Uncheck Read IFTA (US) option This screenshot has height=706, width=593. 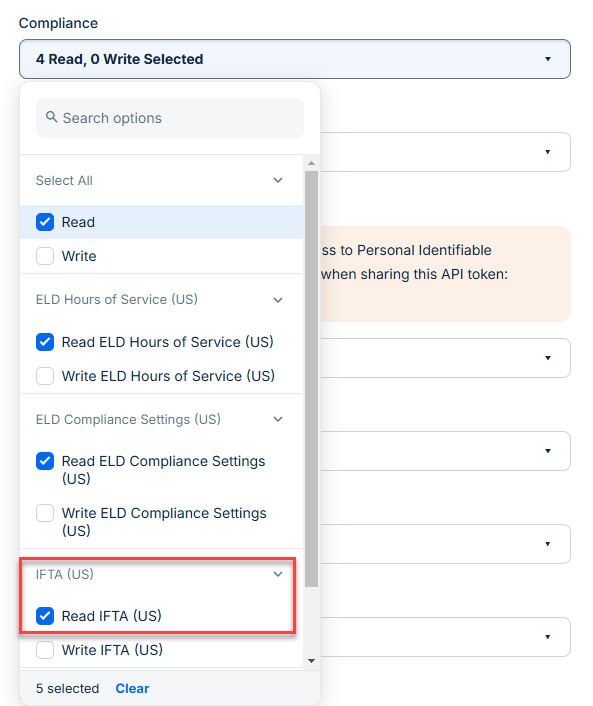point(45,616)
